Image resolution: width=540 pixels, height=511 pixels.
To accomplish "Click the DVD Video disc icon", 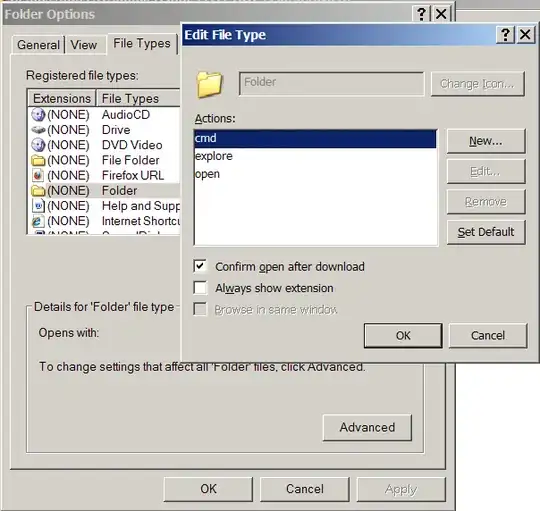I will point(38,145).
